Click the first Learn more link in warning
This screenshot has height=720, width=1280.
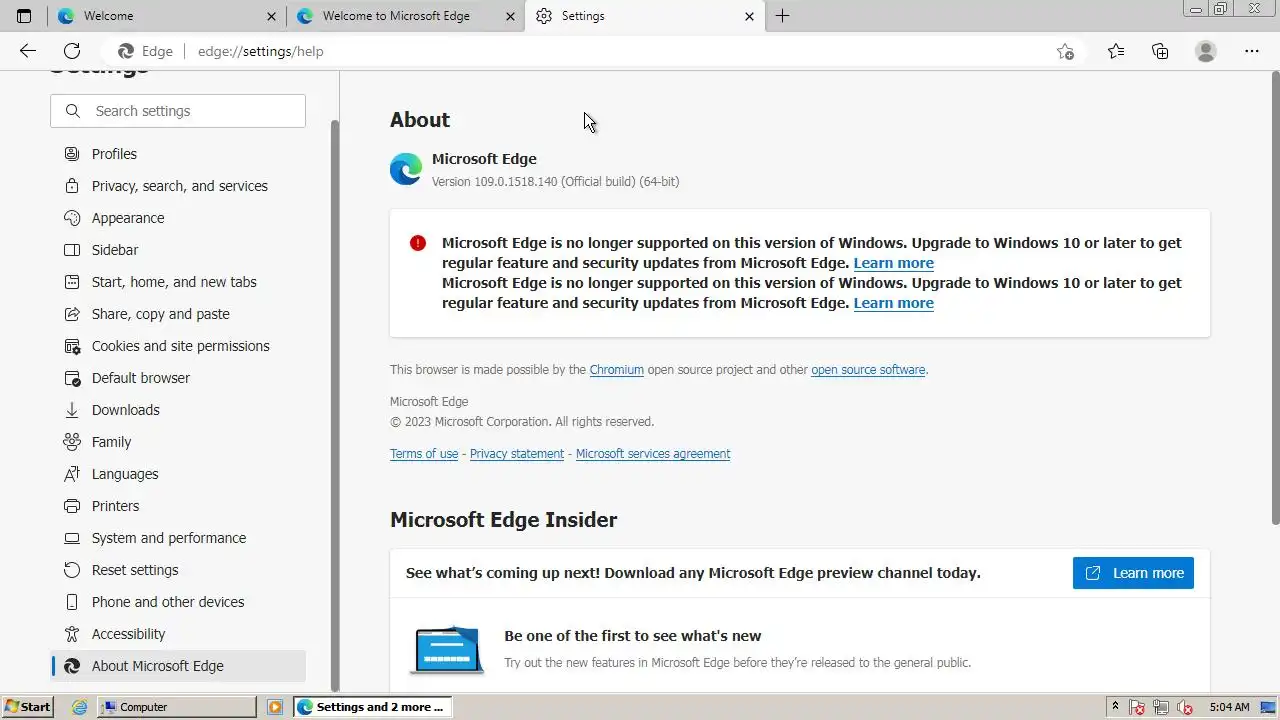click(x=893, y=263)
